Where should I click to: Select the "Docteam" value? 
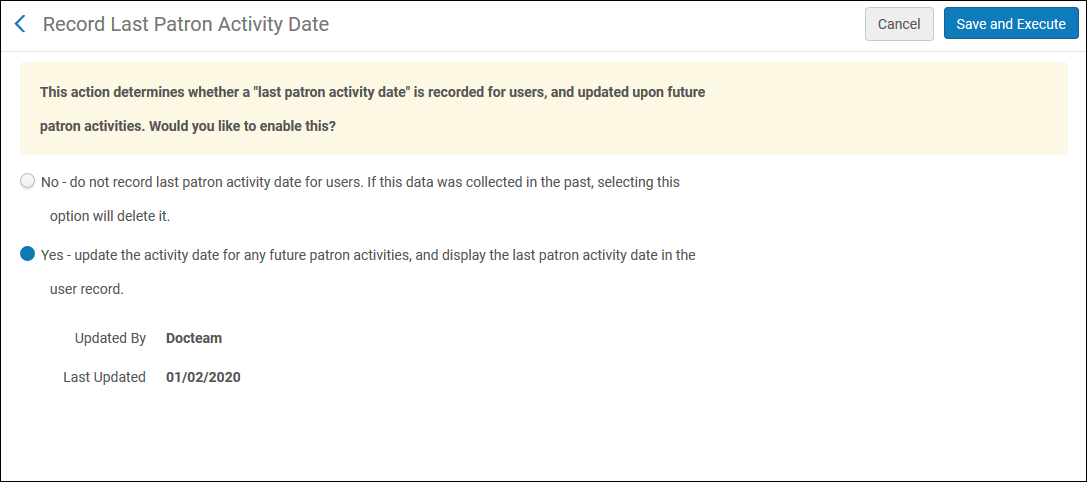194,338
